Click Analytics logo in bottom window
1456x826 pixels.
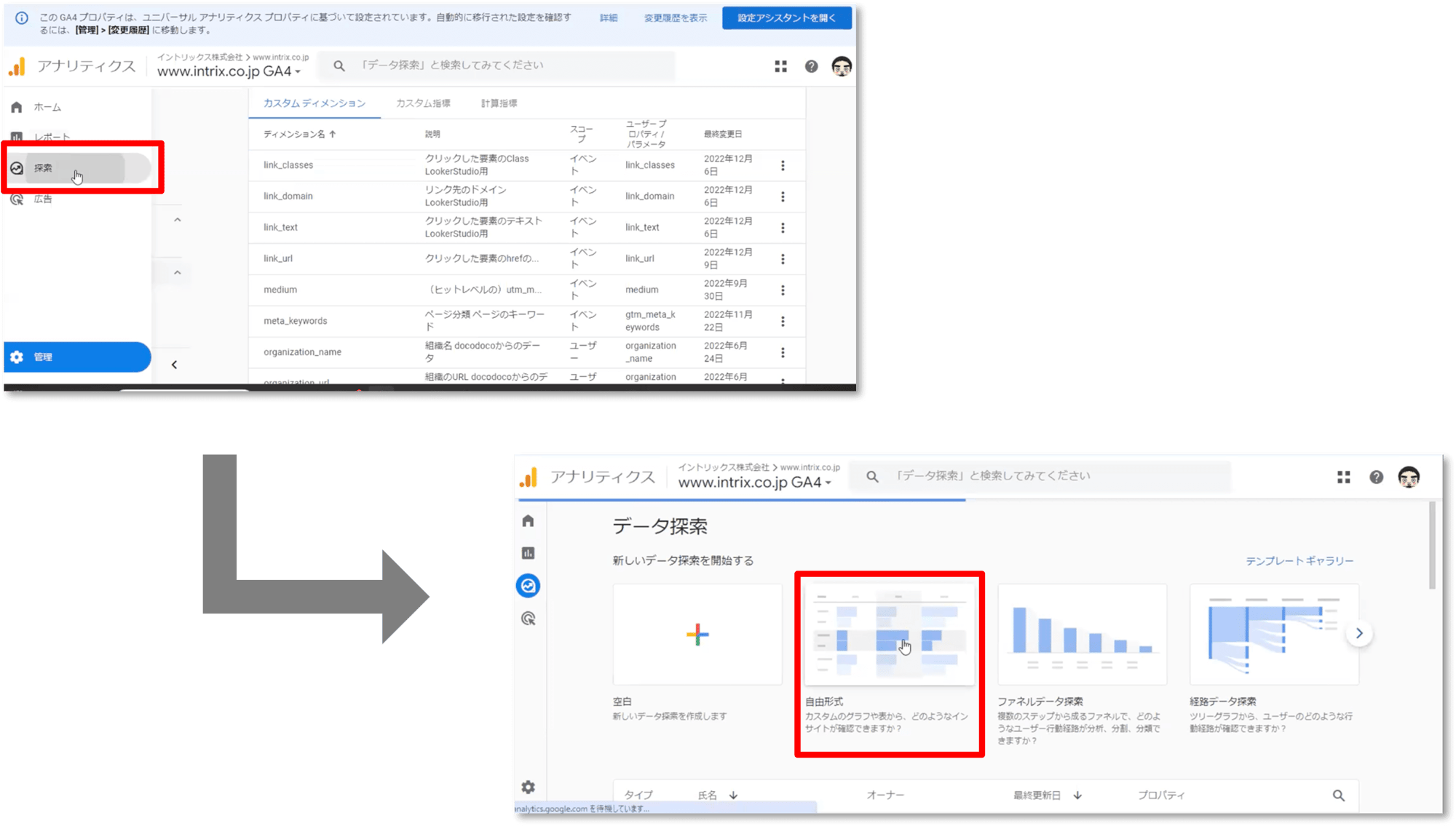click(529, 477)
